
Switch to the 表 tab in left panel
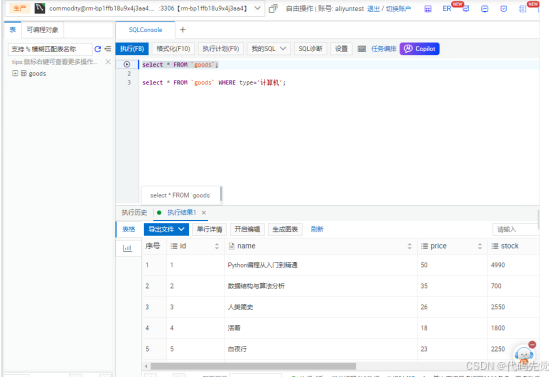13,30
